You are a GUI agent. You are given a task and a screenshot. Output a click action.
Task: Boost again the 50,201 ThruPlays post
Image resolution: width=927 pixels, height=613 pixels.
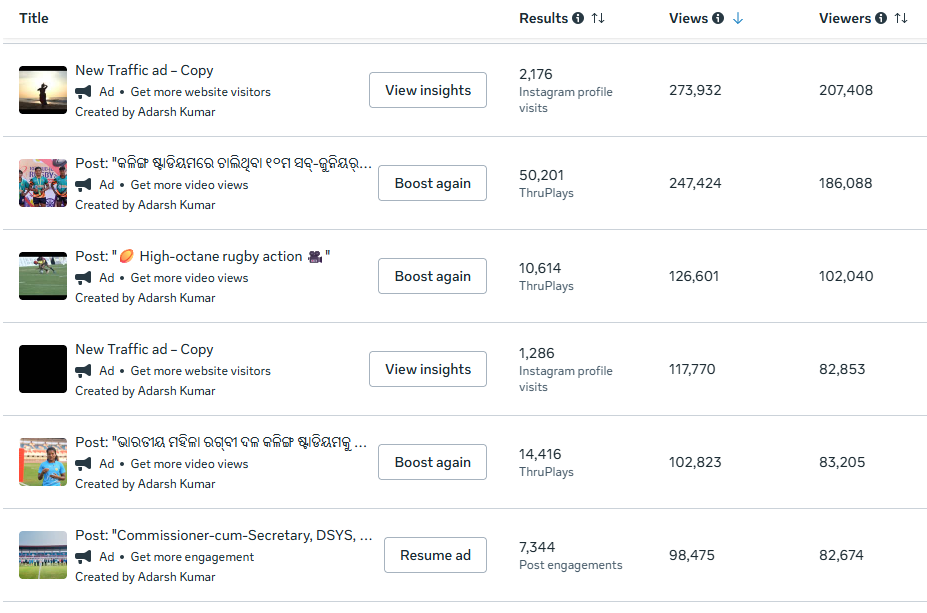point(432,183)
